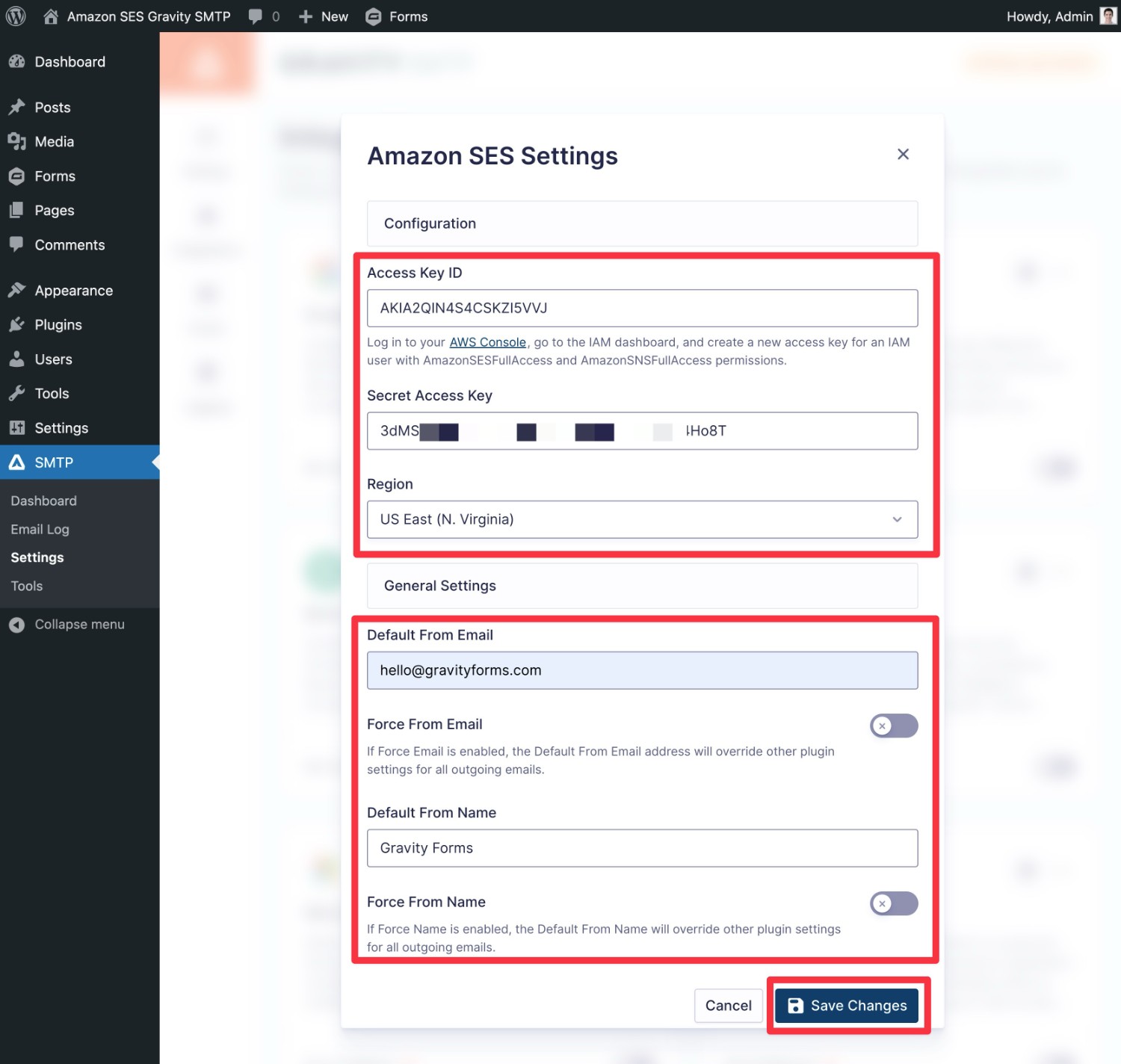Click the Secret Access Key field
The image size is (1121, 1064).
pos(643,430)
